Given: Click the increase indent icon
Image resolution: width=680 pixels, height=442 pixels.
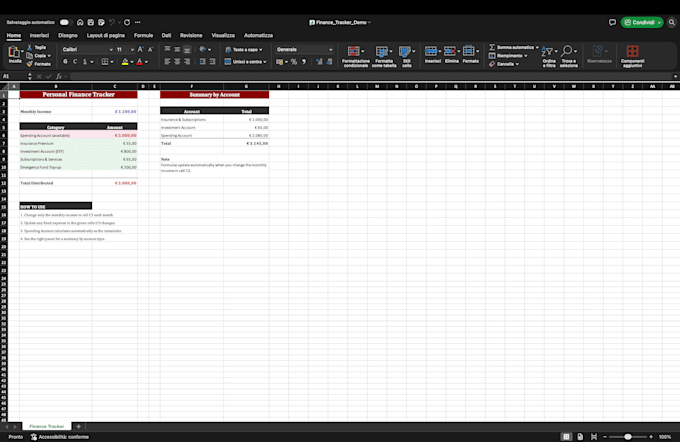Looking at the screenshot, I should (x=212, y=62).
